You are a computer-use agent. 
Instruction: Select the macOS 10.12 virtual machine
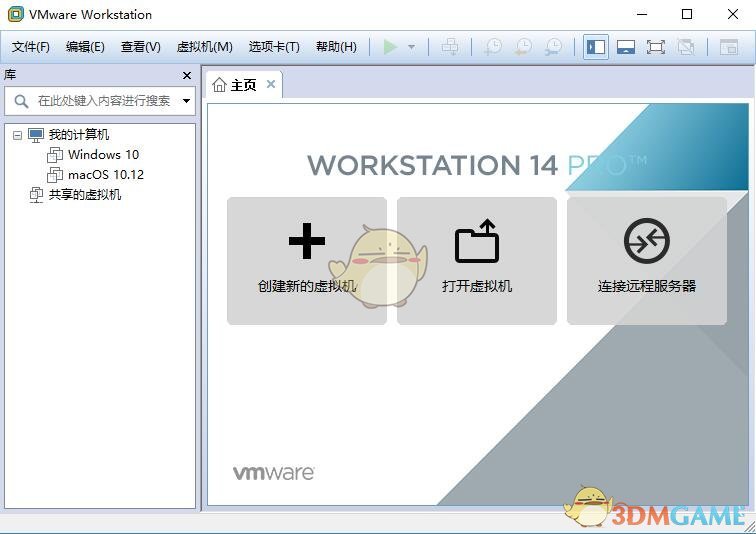(106, 174)
